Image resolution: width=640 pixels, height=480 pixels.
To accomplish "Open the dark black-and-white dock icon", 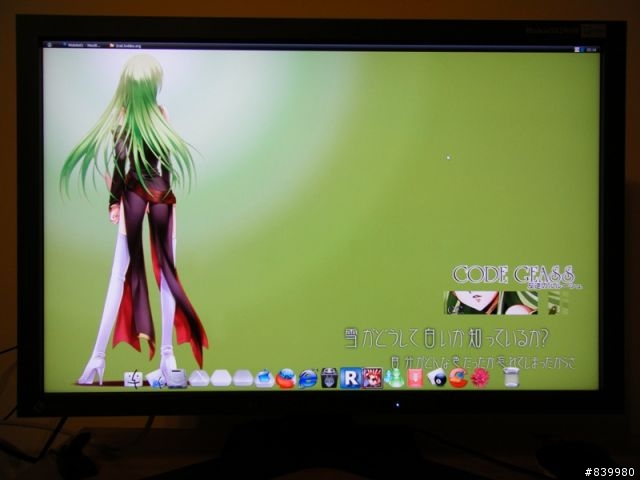I will 329,378.
